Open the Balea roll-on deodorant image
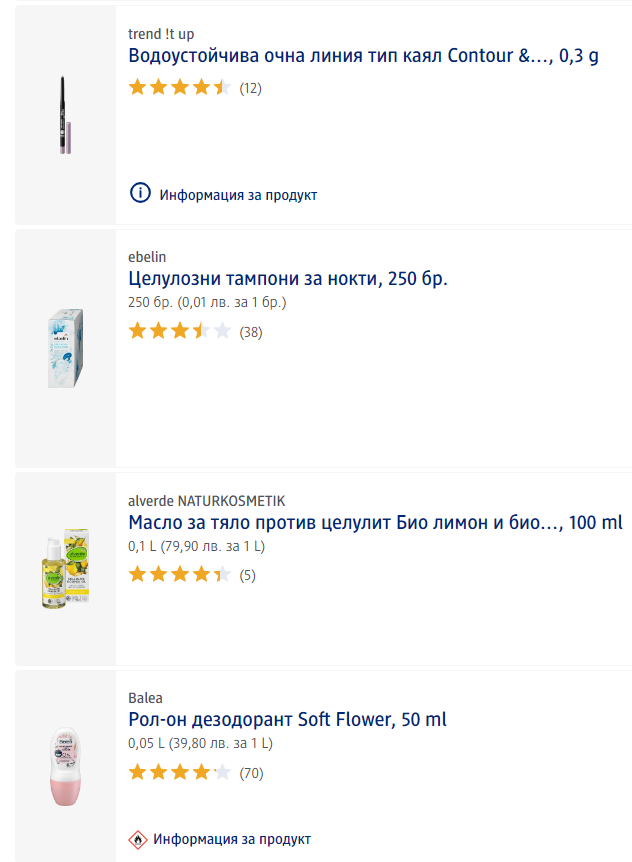The image size is (632, 862). (x=66, y=766)
